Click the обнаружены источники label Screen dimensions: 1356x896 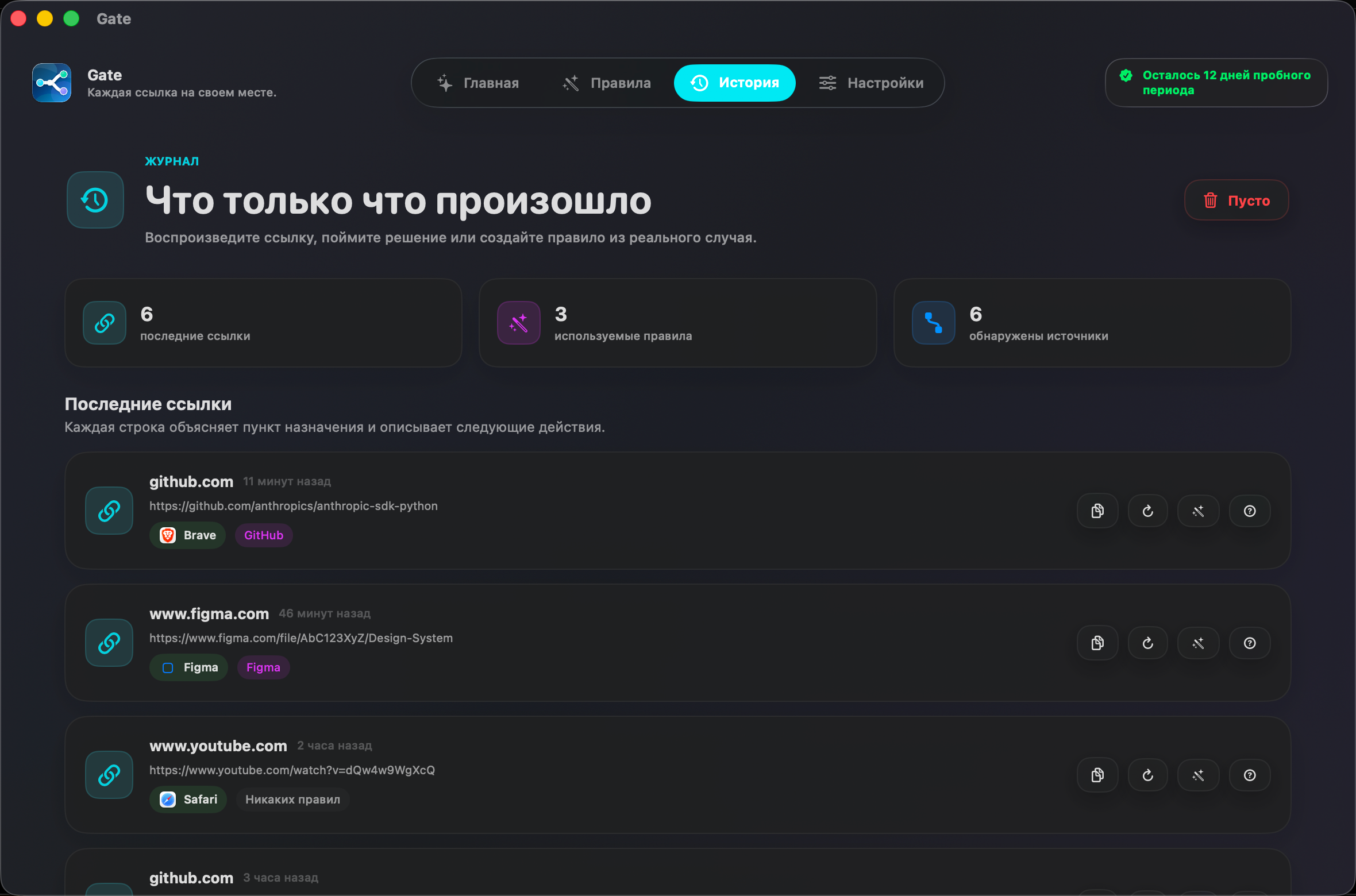click(1039, 336)
